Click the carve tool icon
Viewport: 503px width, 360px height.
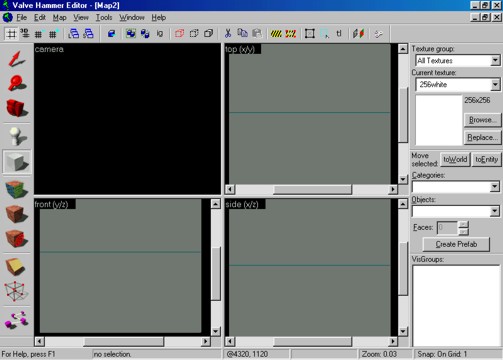(111, 34)
